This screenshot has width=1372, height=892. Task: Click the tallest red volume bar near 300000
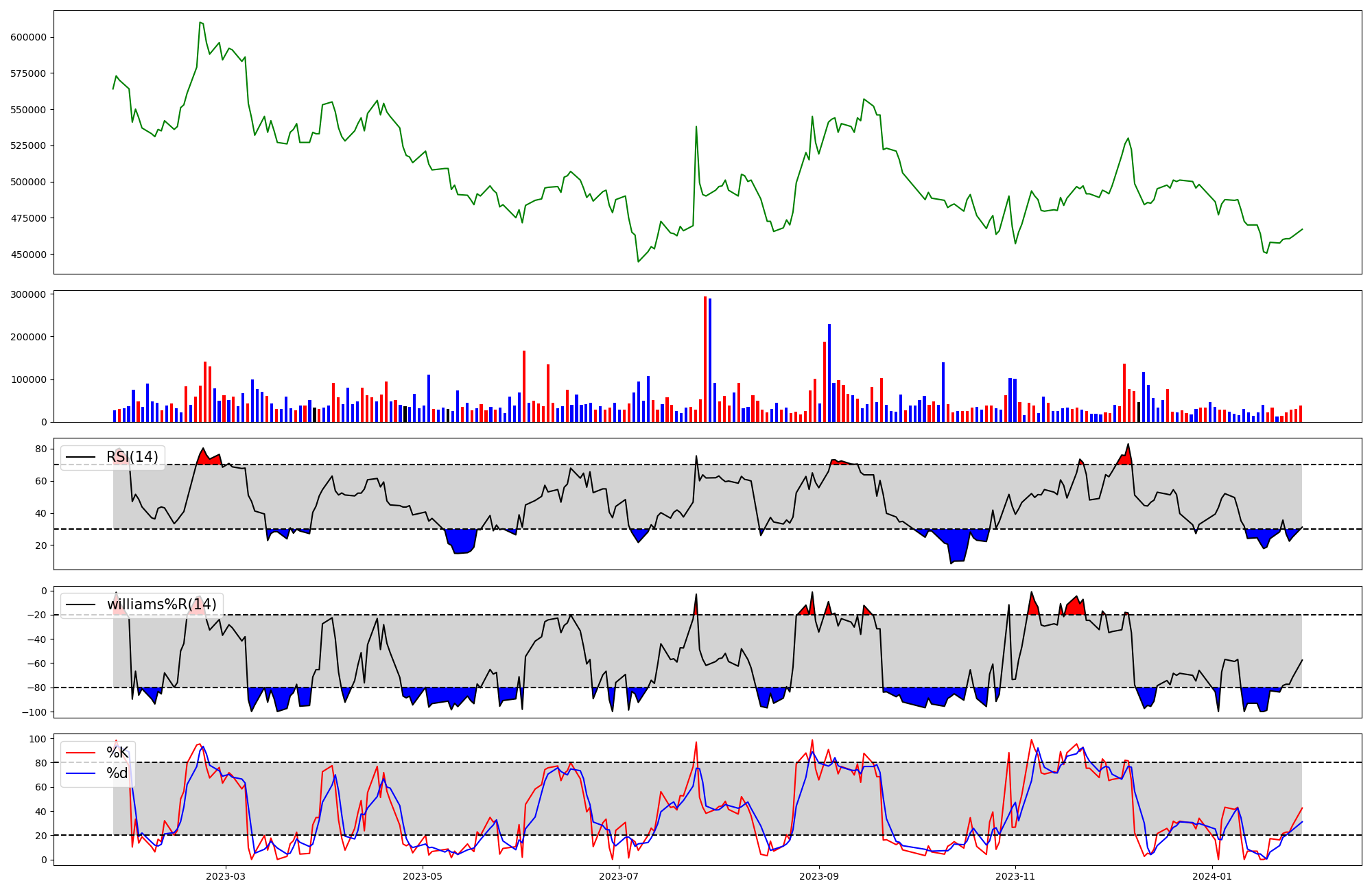click(705, 359)
